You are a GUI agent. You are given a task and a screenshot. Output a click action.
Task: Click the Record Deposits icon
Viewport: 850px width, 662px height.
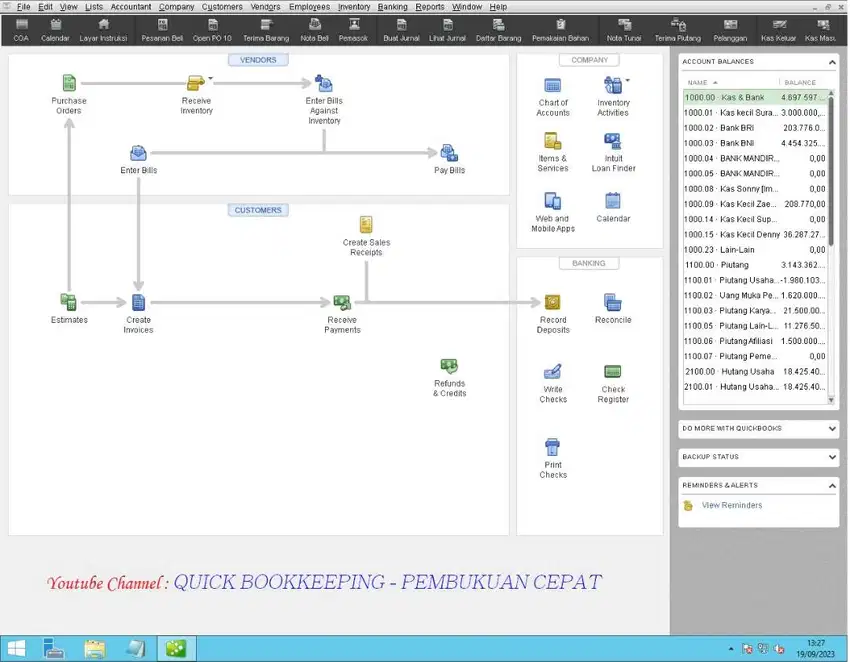552,303
